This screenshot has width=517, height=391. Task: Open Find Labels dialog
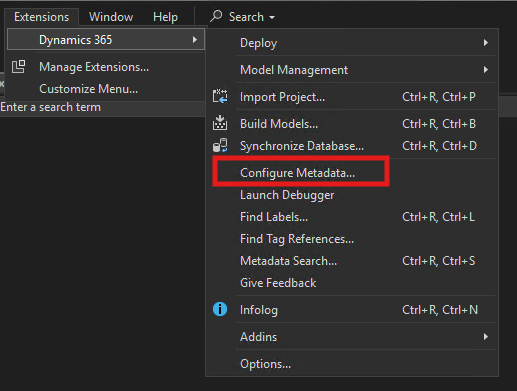(x=352, y=217)
